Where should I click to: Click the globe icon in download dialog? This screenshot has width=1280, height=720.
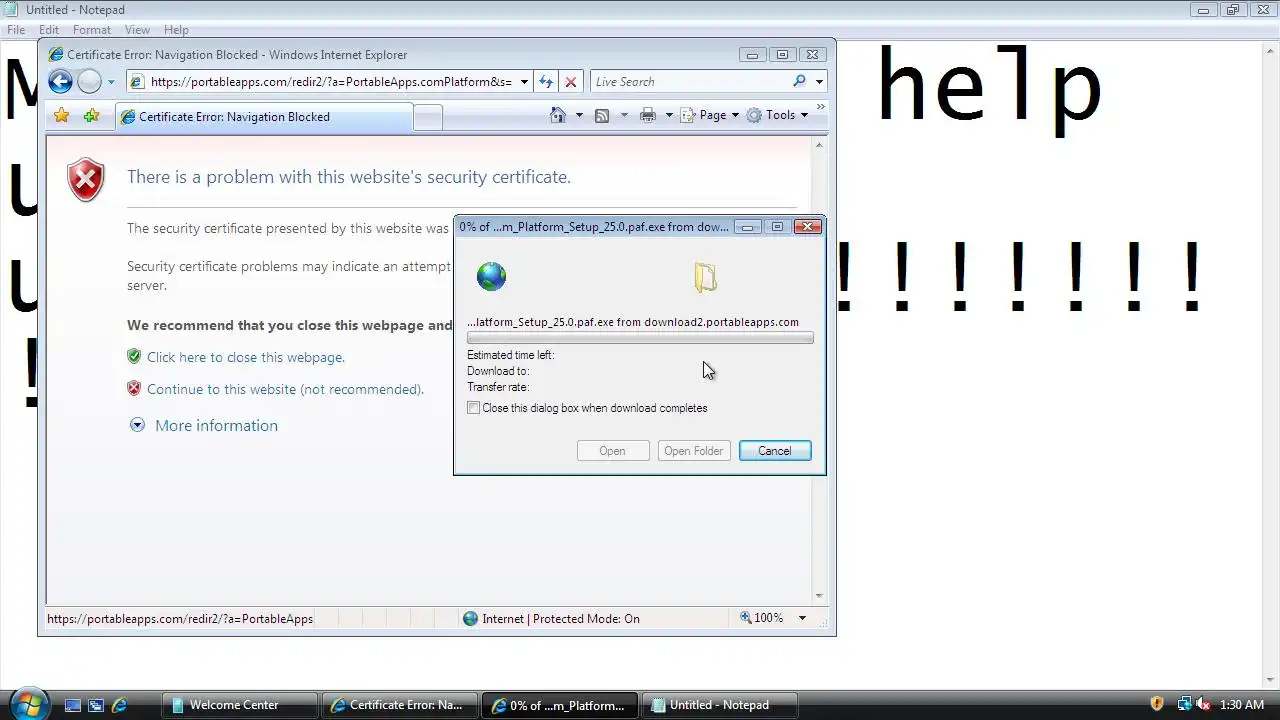click(x=491, y=276)
